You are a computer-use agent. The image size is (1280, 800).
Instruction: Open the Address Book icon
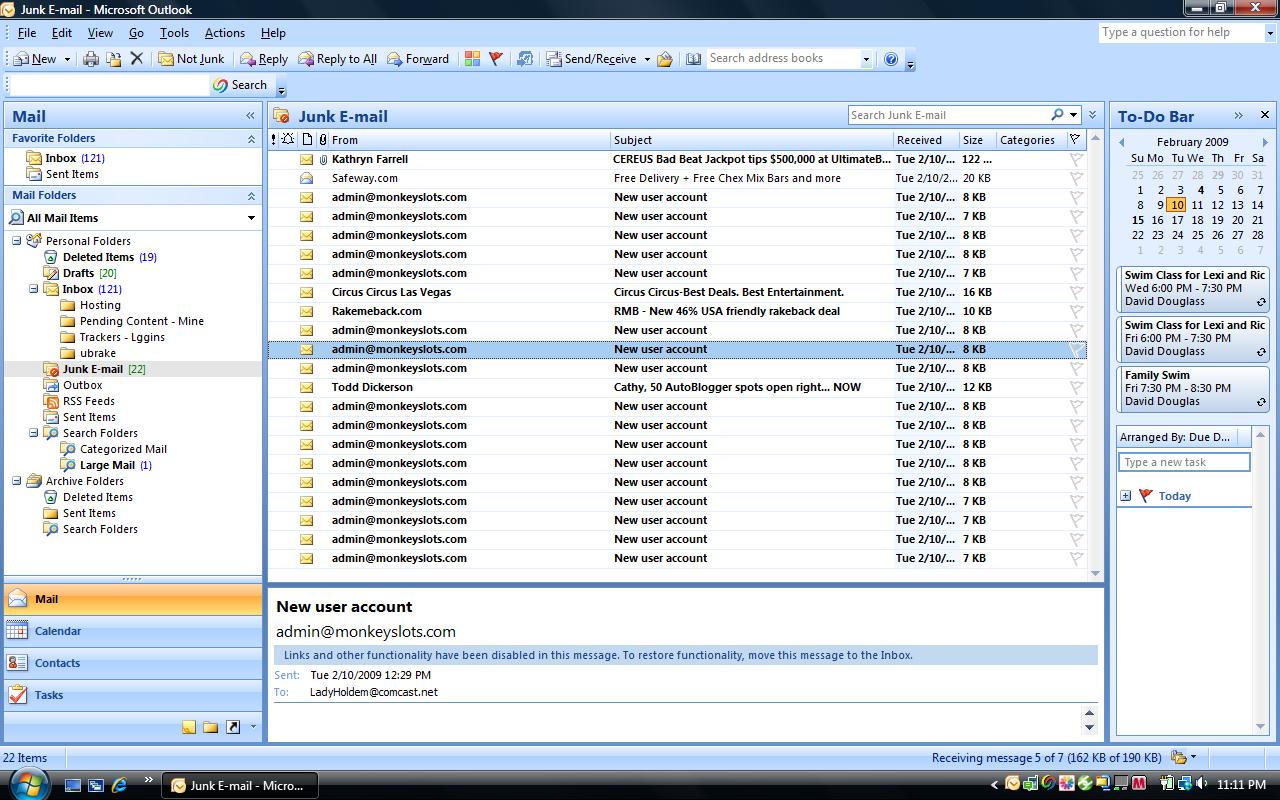(693, 59)
